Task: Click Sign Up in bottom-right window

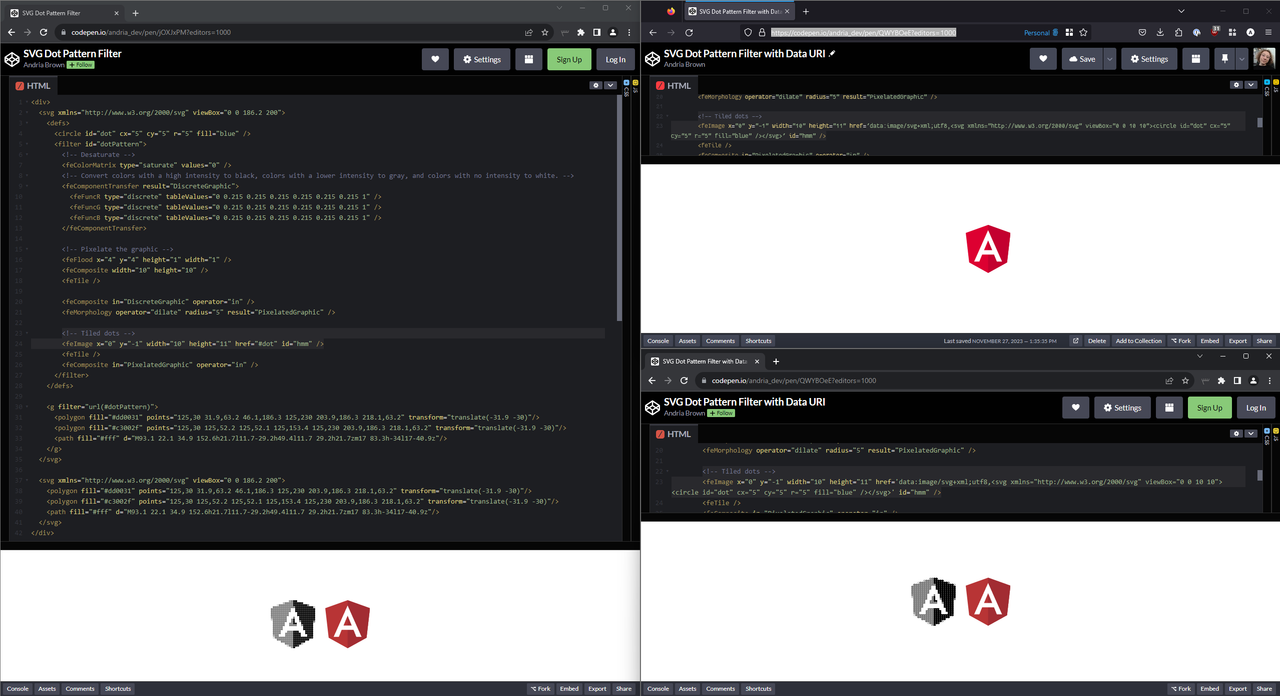Action: coord(1210,407)
